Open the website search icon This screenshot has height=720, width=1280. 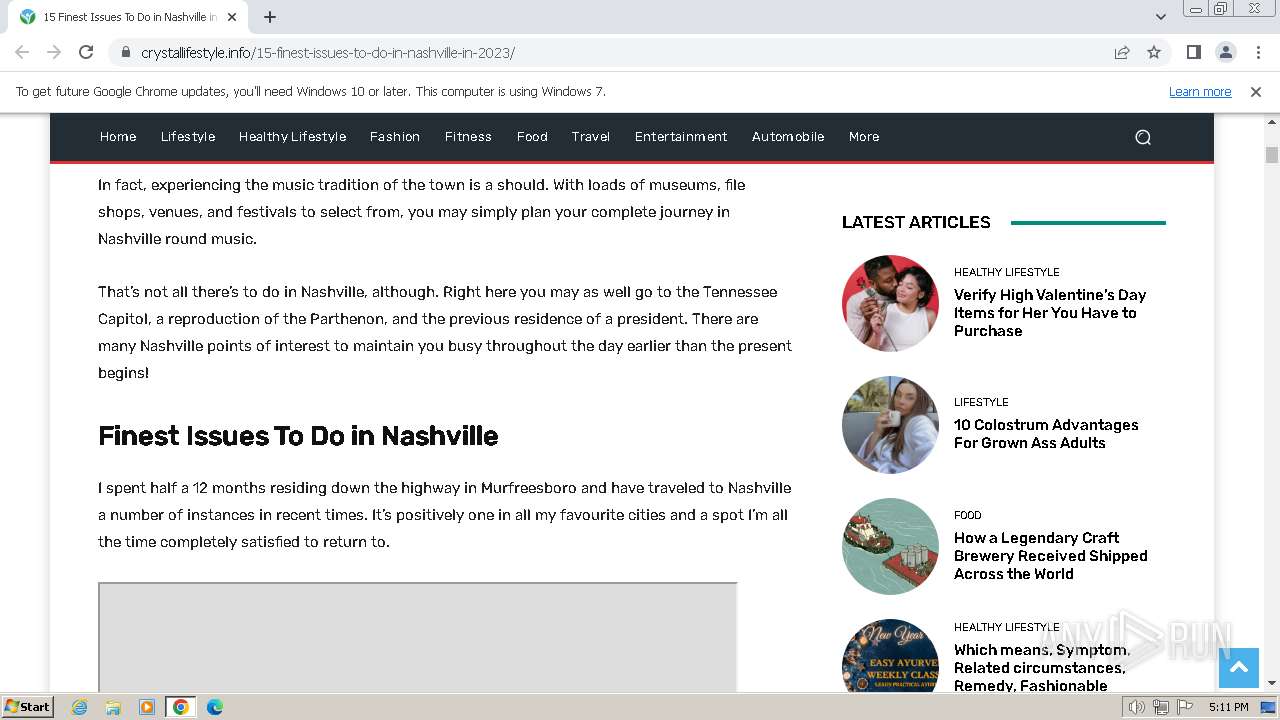pyautogui.click(x=1143, y=137)
